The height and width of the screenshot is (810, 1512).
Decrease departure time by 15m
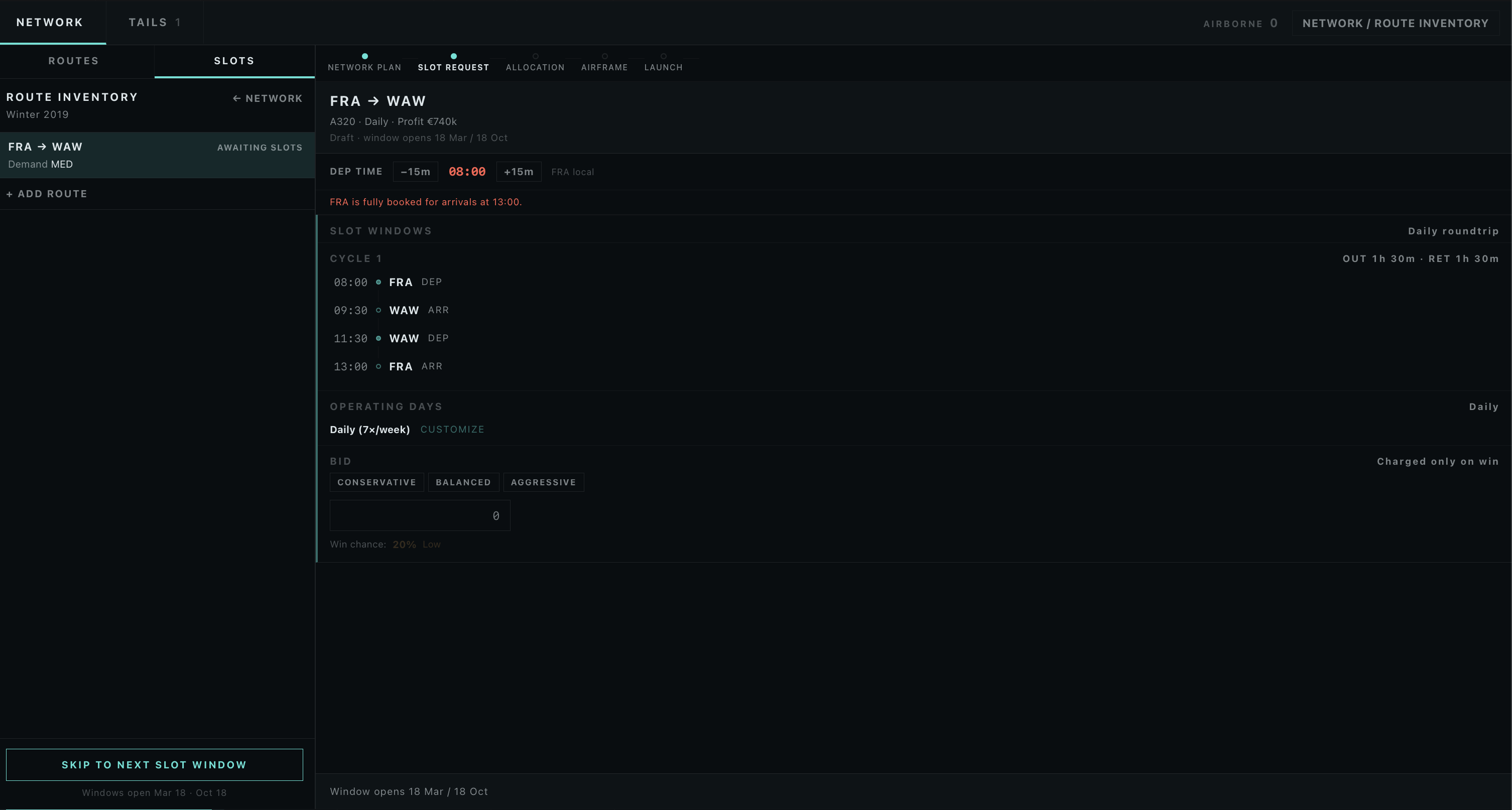[416, 172]
